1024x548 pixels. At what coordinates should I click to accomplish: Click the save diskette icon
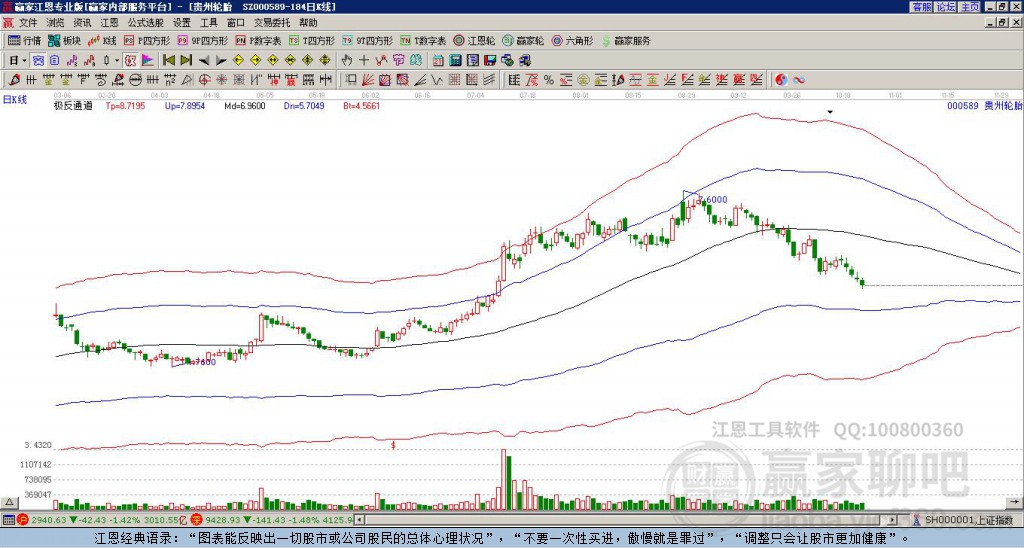490,60
